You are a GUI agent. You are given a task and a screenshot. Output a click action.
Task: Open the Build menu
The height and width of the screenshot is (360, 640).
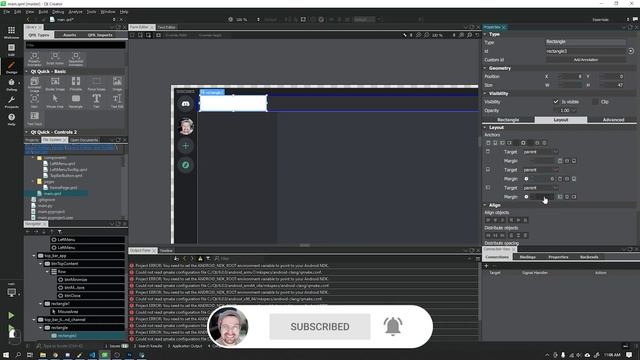click(43, 12)
